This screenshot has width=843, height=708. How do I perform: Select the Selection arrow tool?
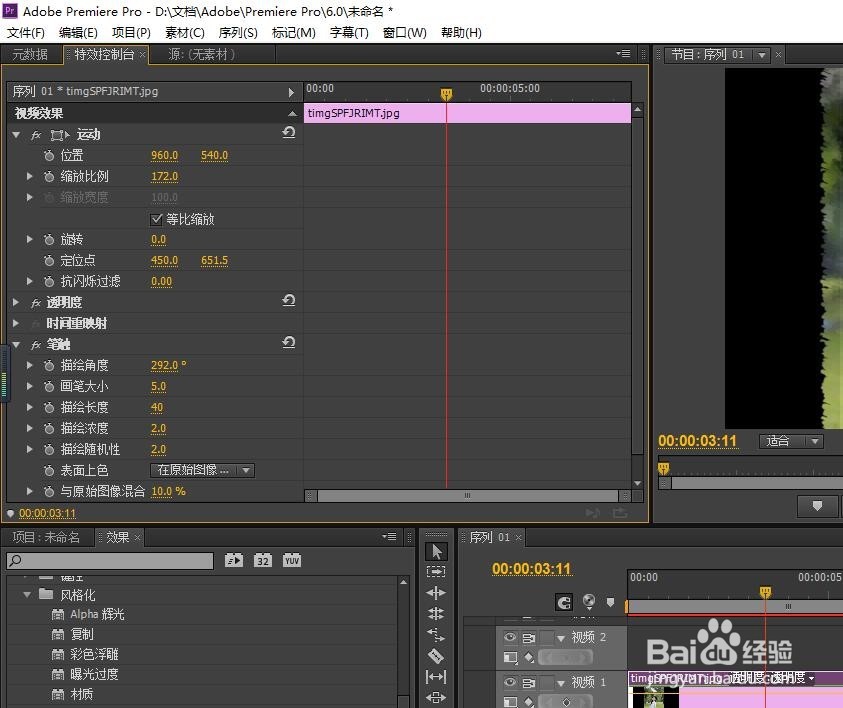click(436, 551)
